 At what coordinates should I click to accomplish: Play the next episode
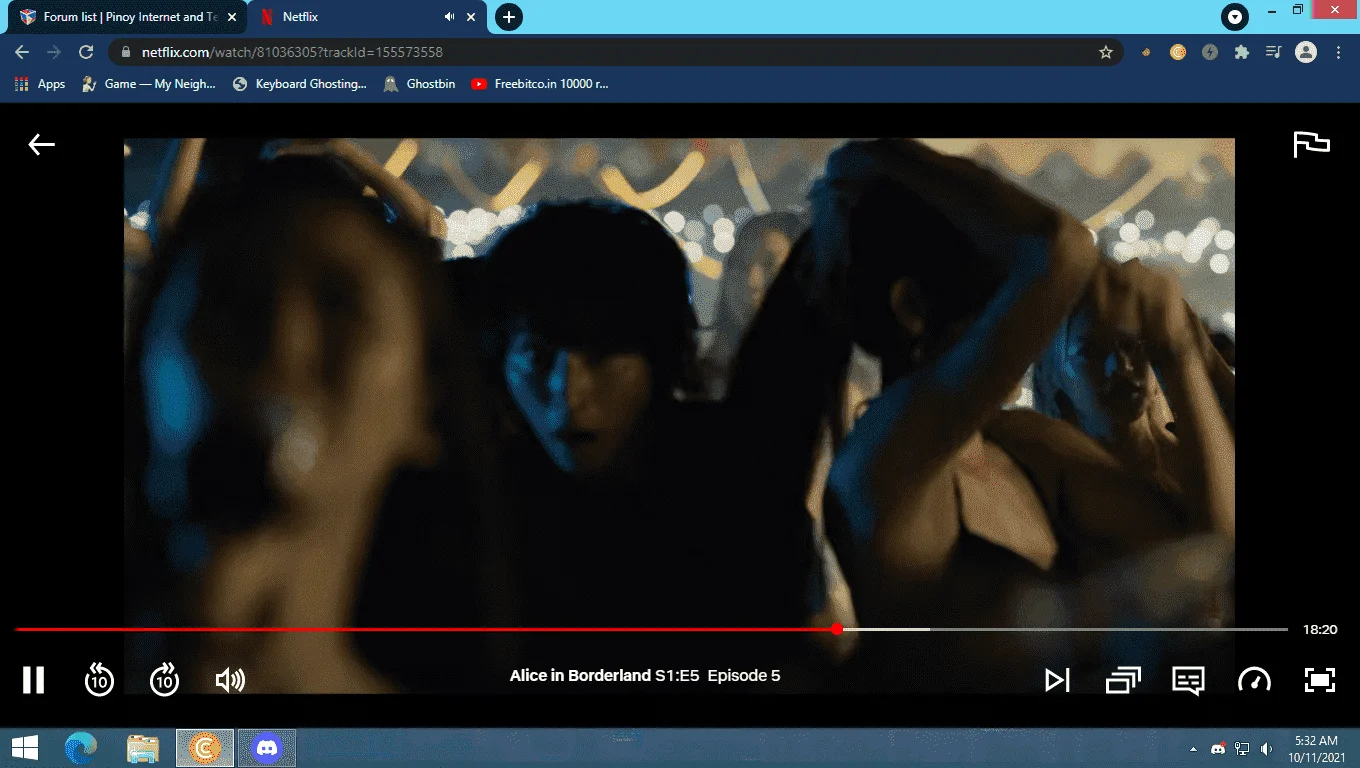(x=1057, y=680)
